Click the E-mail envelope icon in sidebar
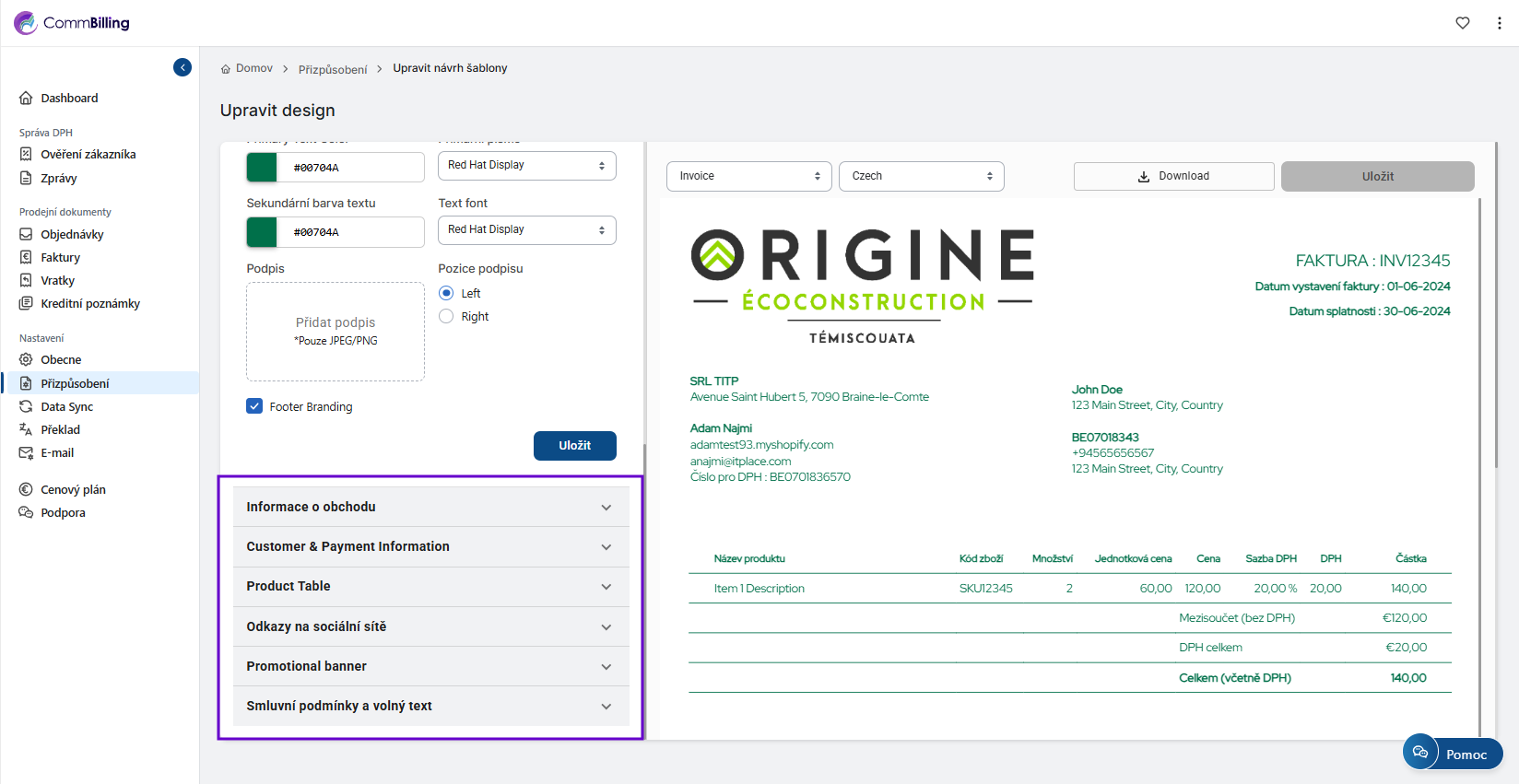The image size is (1519, 784). (26, 453)
